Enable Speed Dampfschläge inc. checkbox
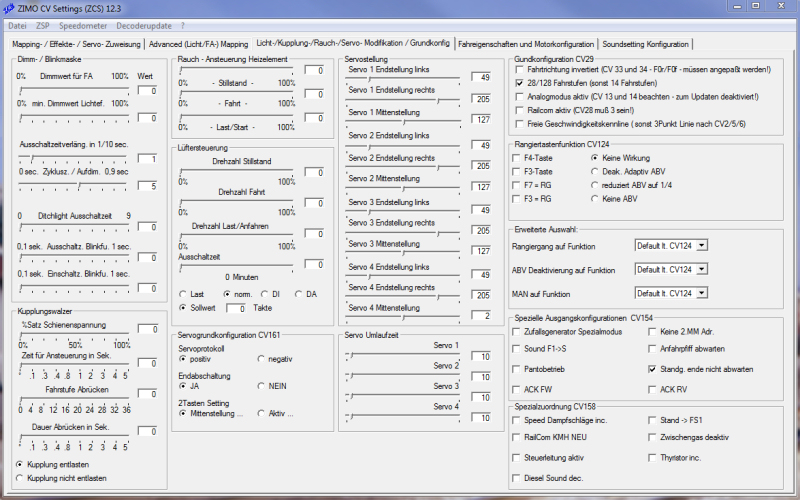Screen dimensions: 800x500 [516, 420]
